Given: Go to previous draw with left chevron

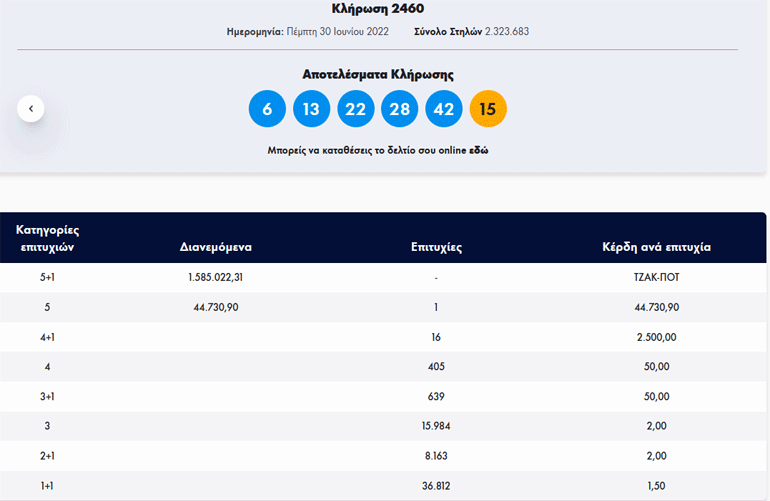Looking at the screenshot, I should pos(31,108).
